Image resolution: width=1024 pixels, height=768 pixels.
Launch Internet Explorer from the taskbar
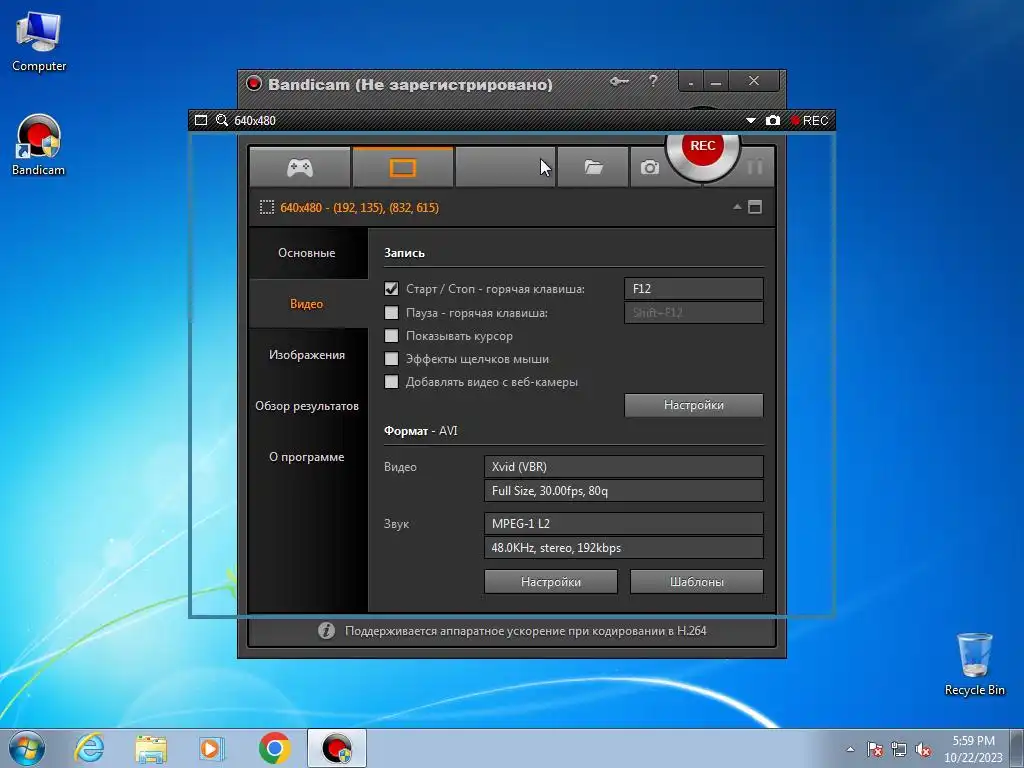pos(89,748)
